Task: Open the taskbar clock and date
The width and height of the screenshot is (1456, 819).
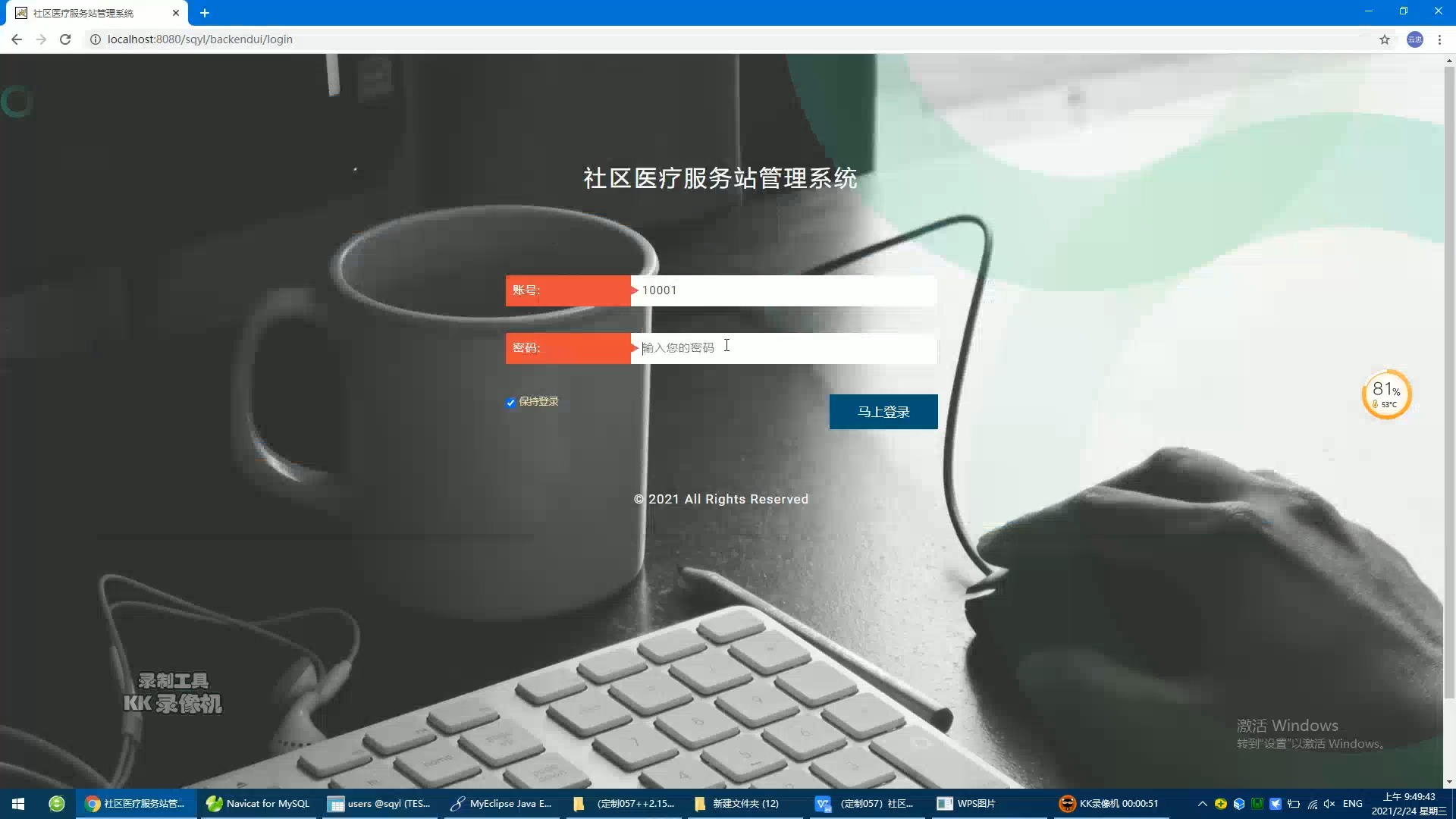Action: coord(1409,804)
